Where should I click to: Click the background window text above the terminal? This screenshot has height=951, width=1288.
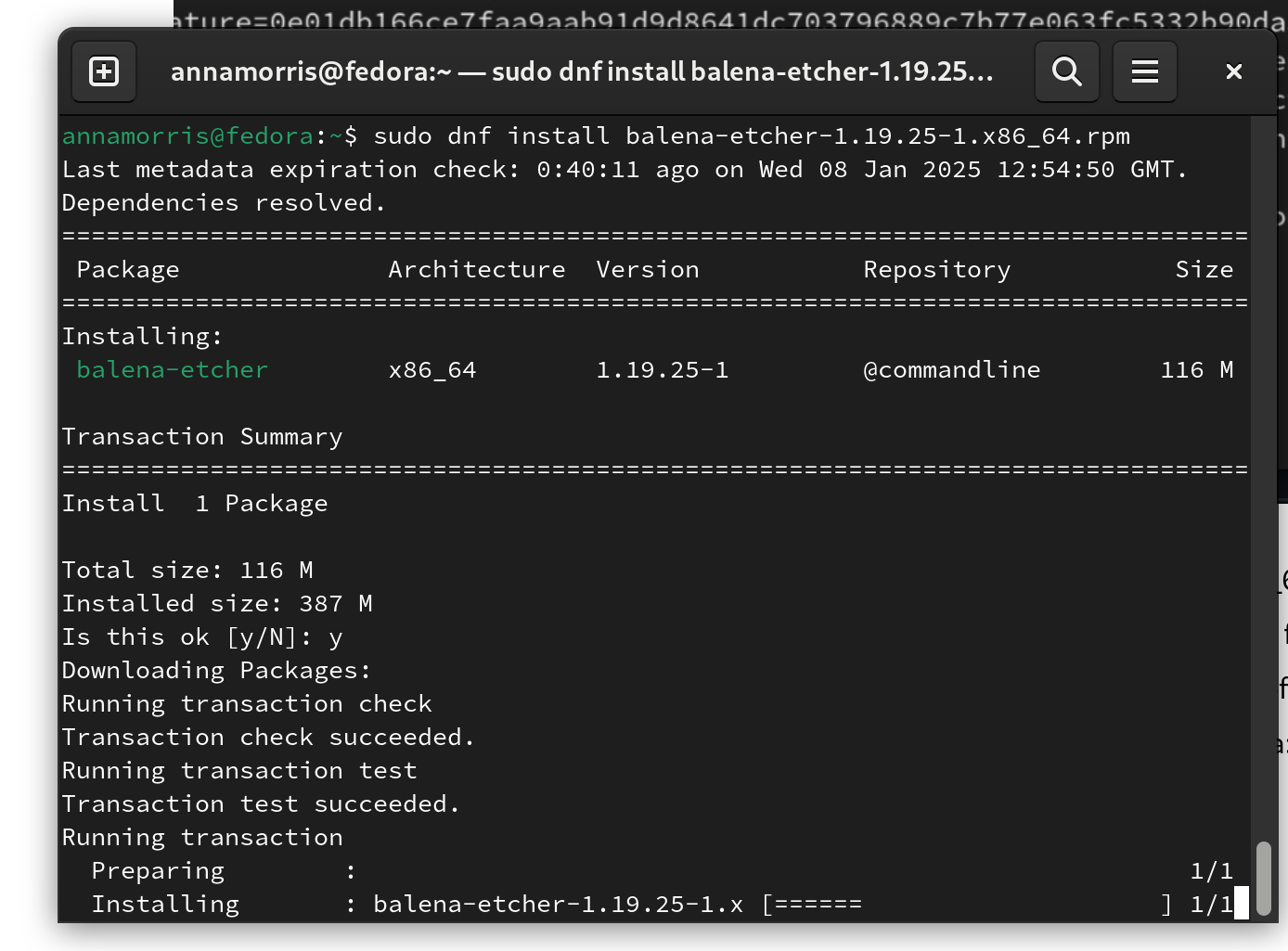[729, 19]
